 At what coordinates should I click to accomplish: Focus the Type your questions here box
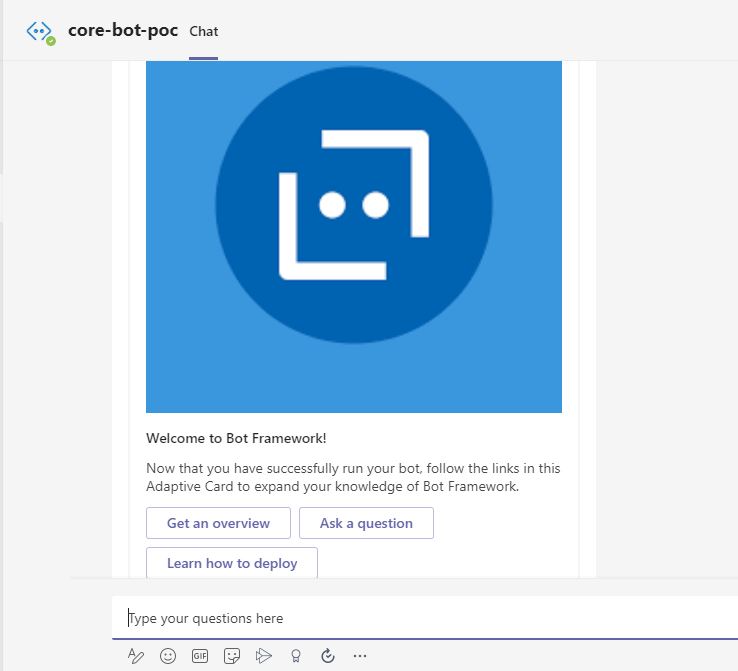[425, 618]
